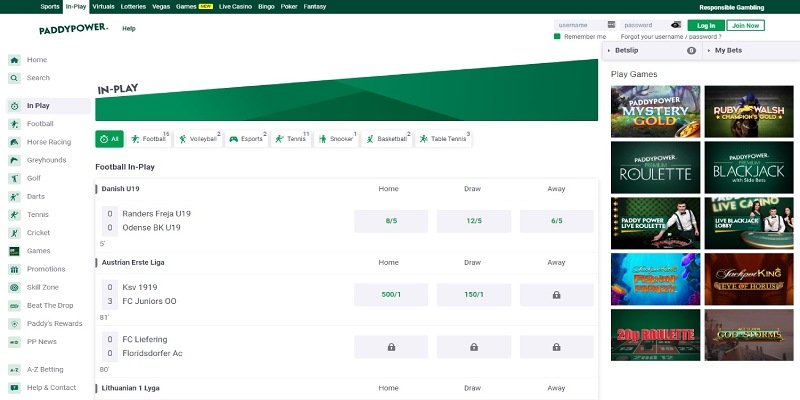800x400 pixels.
Task: Click the Log In button
Action: tap(706, 26)
